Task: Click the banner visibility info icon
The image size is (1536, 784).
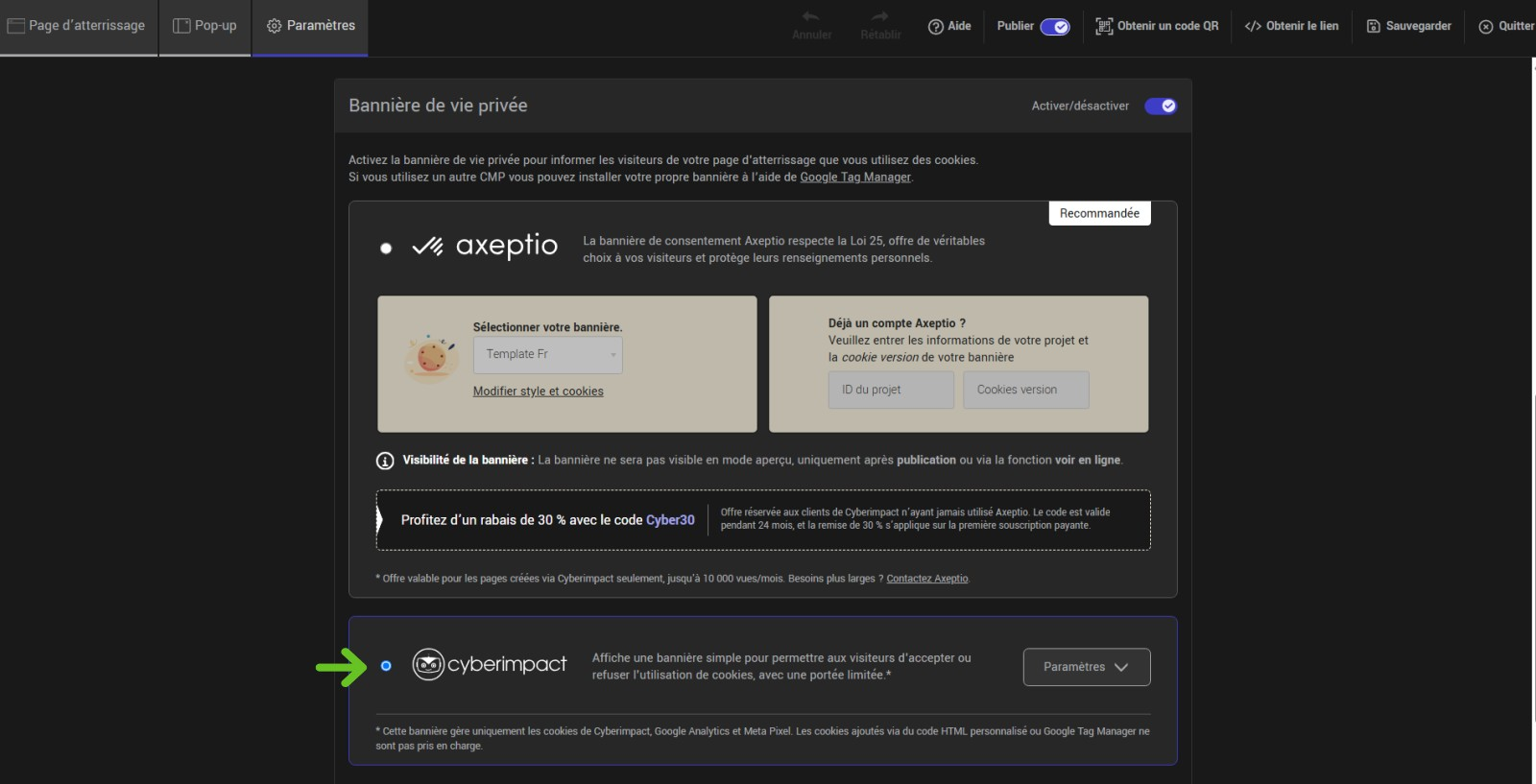Action: pyautogui.click(x=385, y=461)
